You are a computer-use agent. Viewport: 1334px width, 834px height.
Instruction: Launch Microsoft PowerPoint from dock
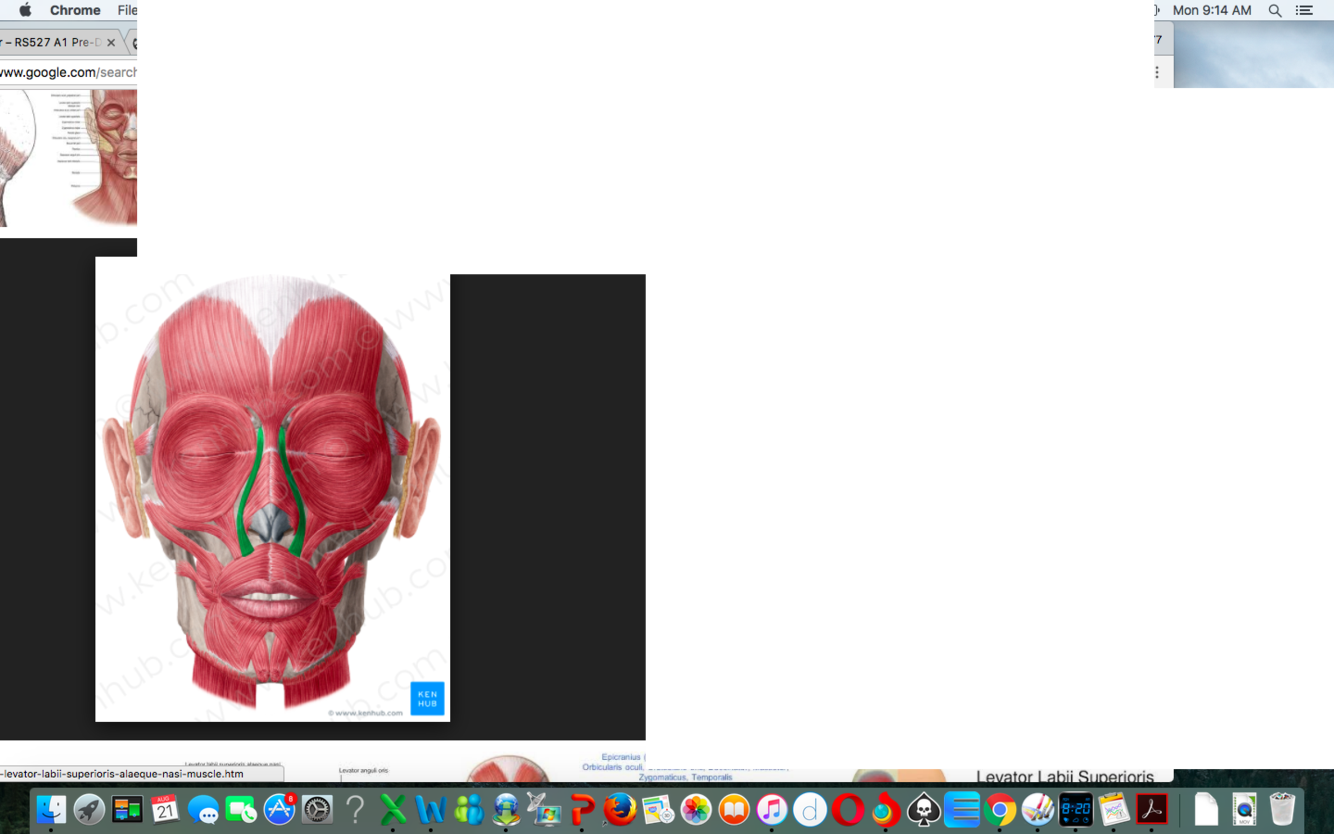(x=582, y=809)
